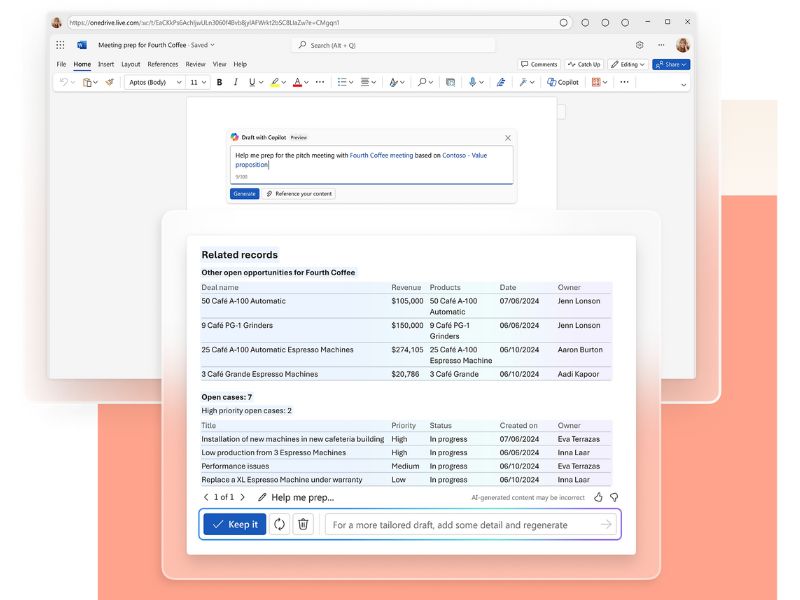Click the Regenerate draft icon

279,524
